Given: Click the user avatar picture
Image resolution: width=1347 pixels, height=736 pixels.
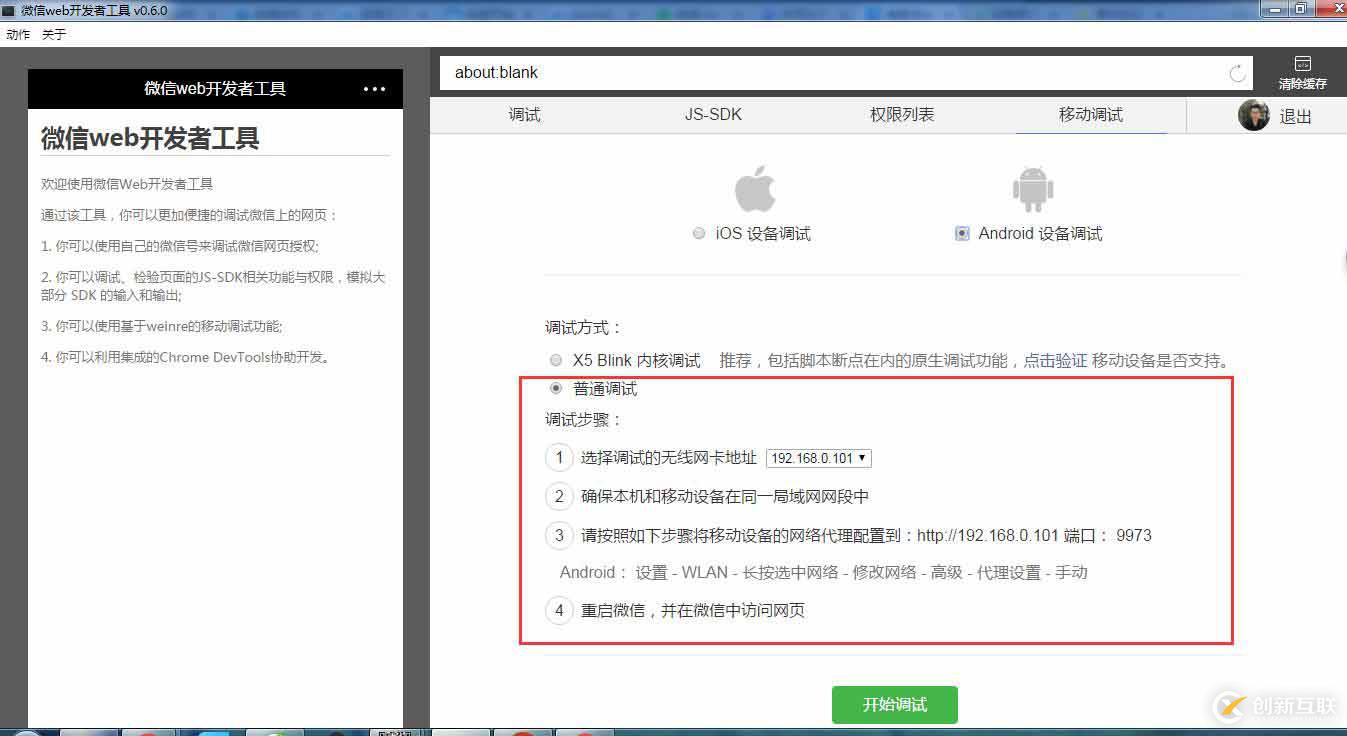Looking at the screenshot, I should (x=1254, y=115).
